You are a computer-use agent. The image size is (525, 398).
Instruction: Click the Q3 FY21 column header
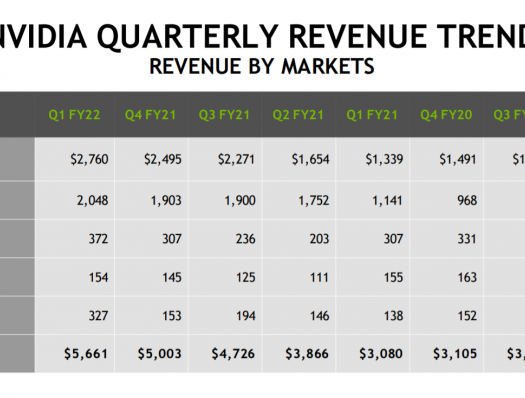[224, 115]
